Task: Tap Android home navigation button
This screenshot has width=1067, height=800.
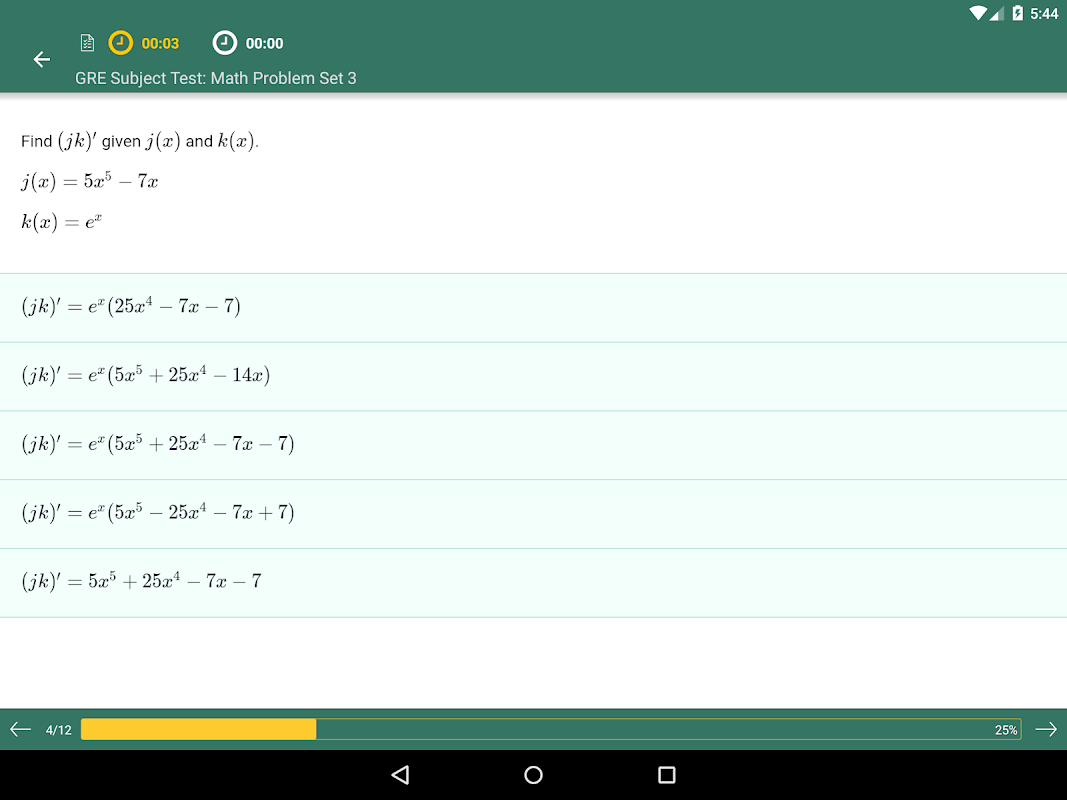Action: [x=534, y=775]
